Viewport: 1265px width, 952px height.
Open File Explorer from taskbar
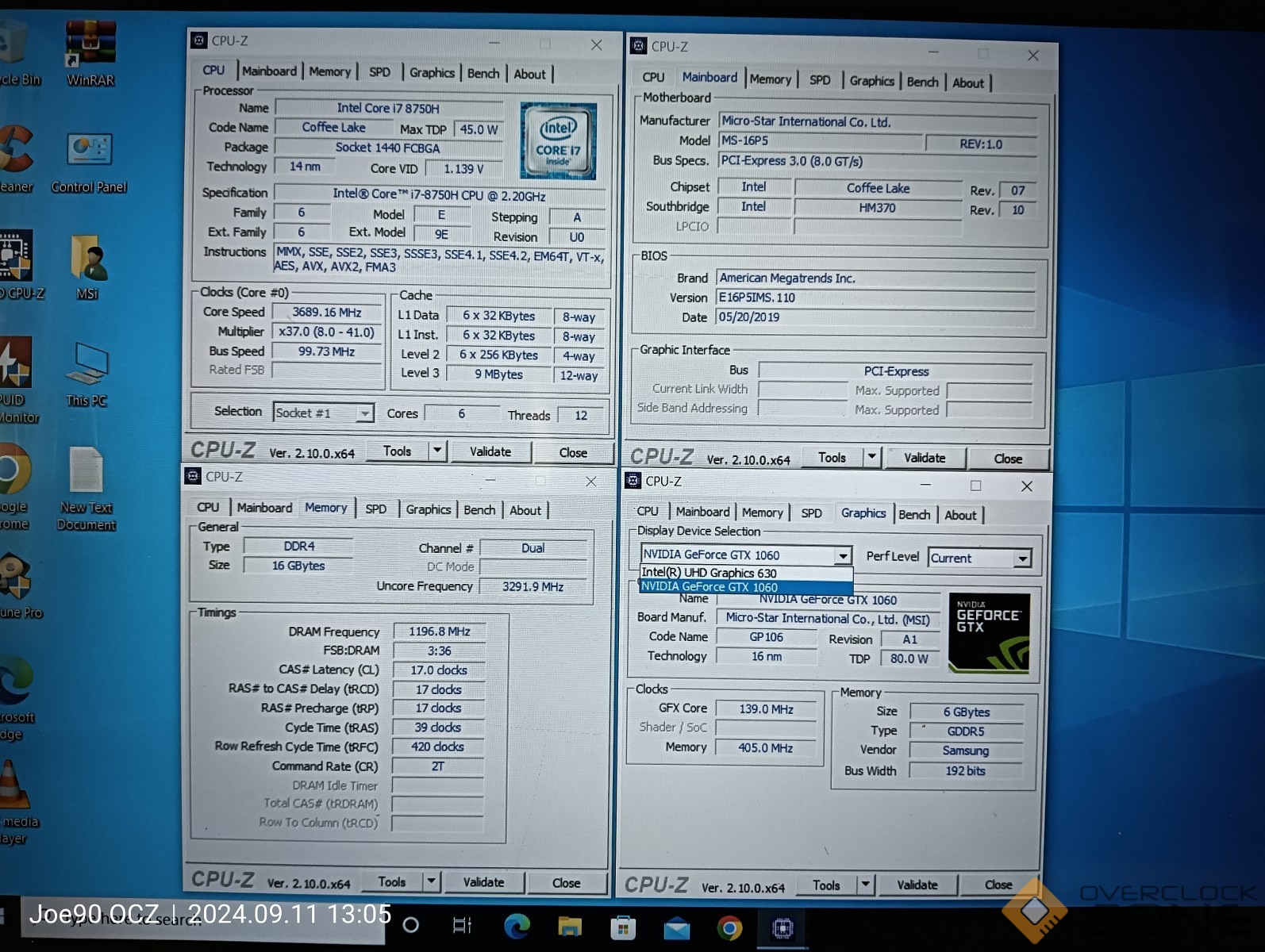point(570,926)
